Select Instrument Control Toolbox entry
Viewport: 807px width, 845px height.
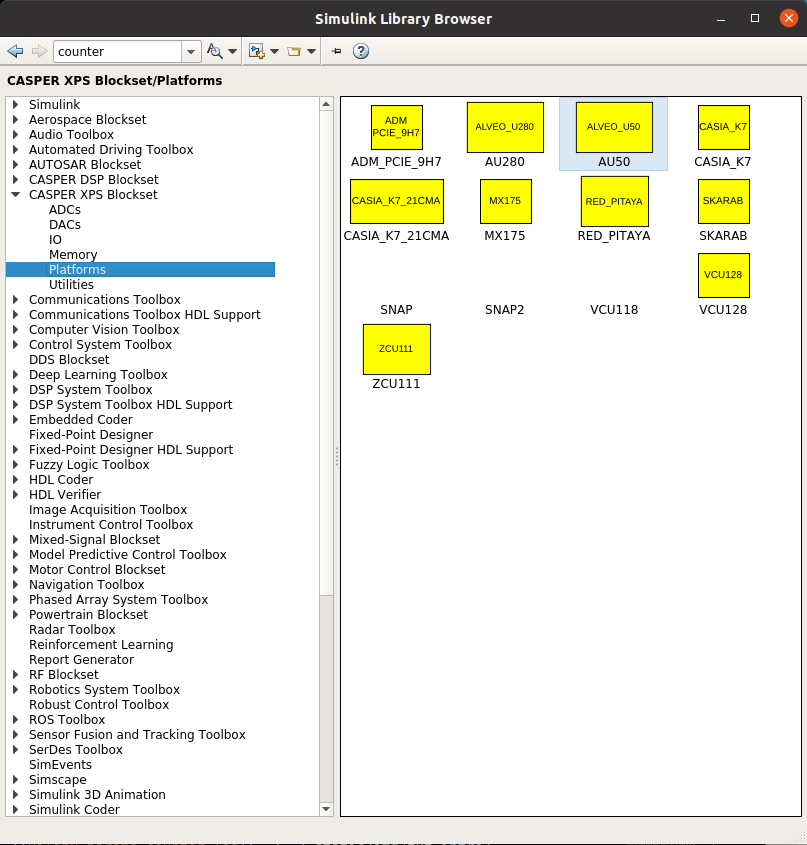(x=111, y=524)
